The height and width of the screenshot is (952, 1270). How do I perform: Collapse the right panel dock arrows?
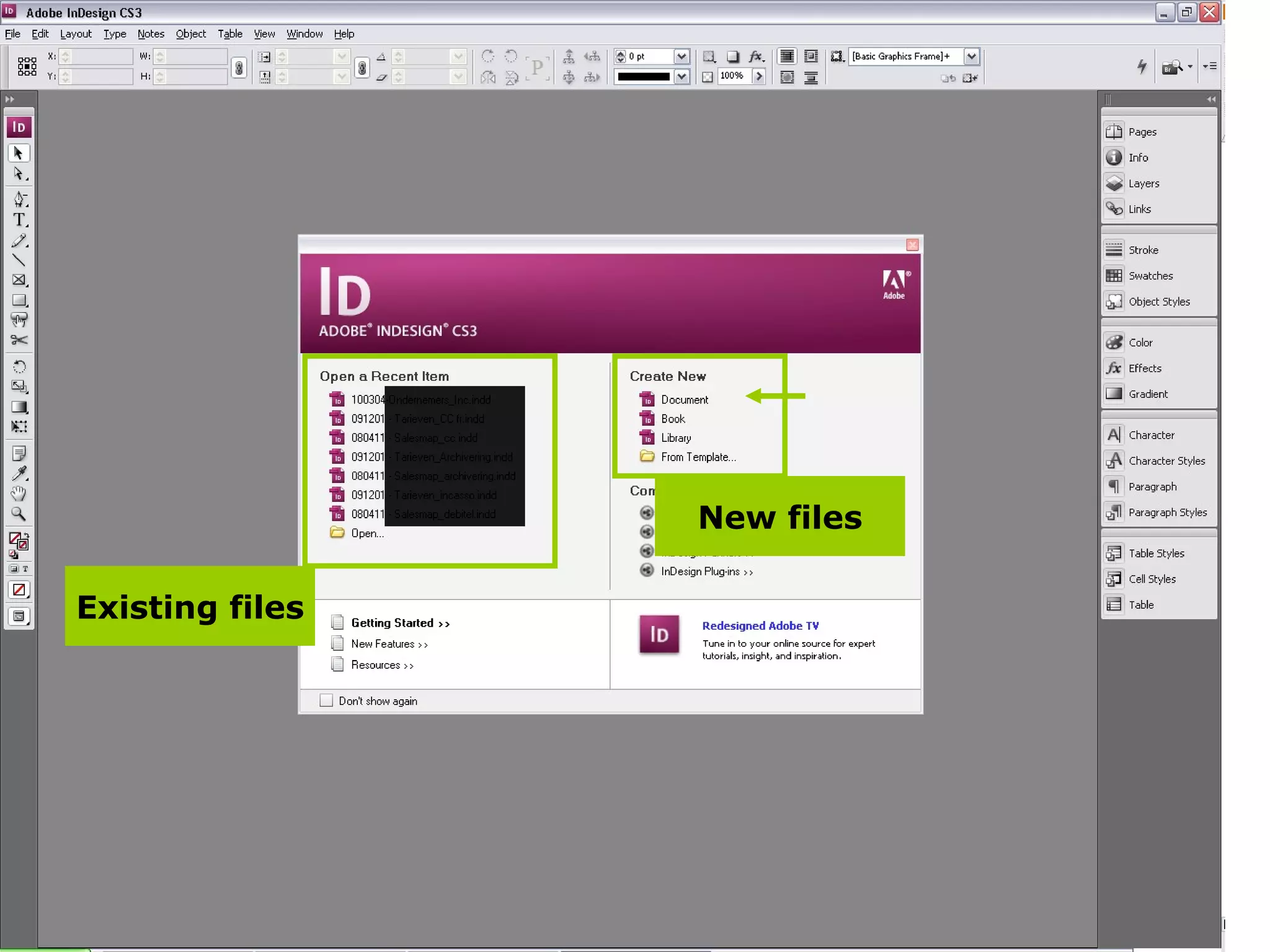click(1211, 99)
